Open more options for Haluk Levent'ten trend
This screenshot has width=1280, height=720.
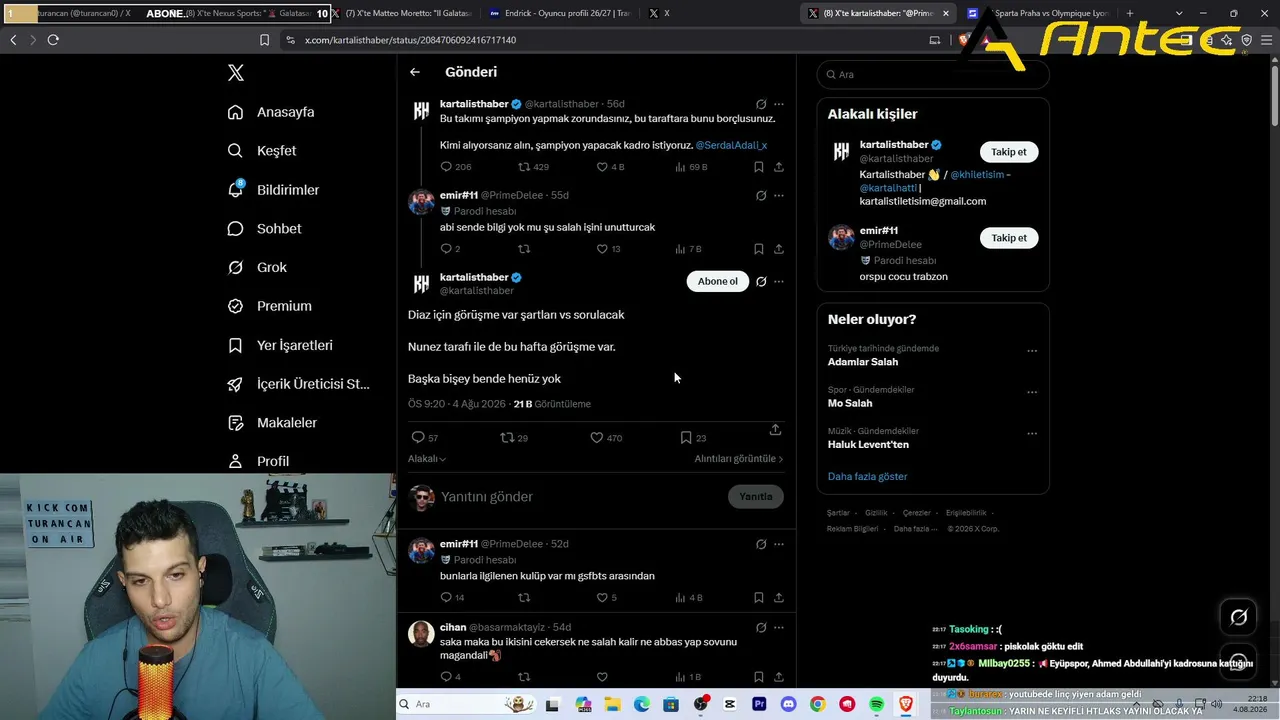pyautogui.click(x=1032, y=434)
